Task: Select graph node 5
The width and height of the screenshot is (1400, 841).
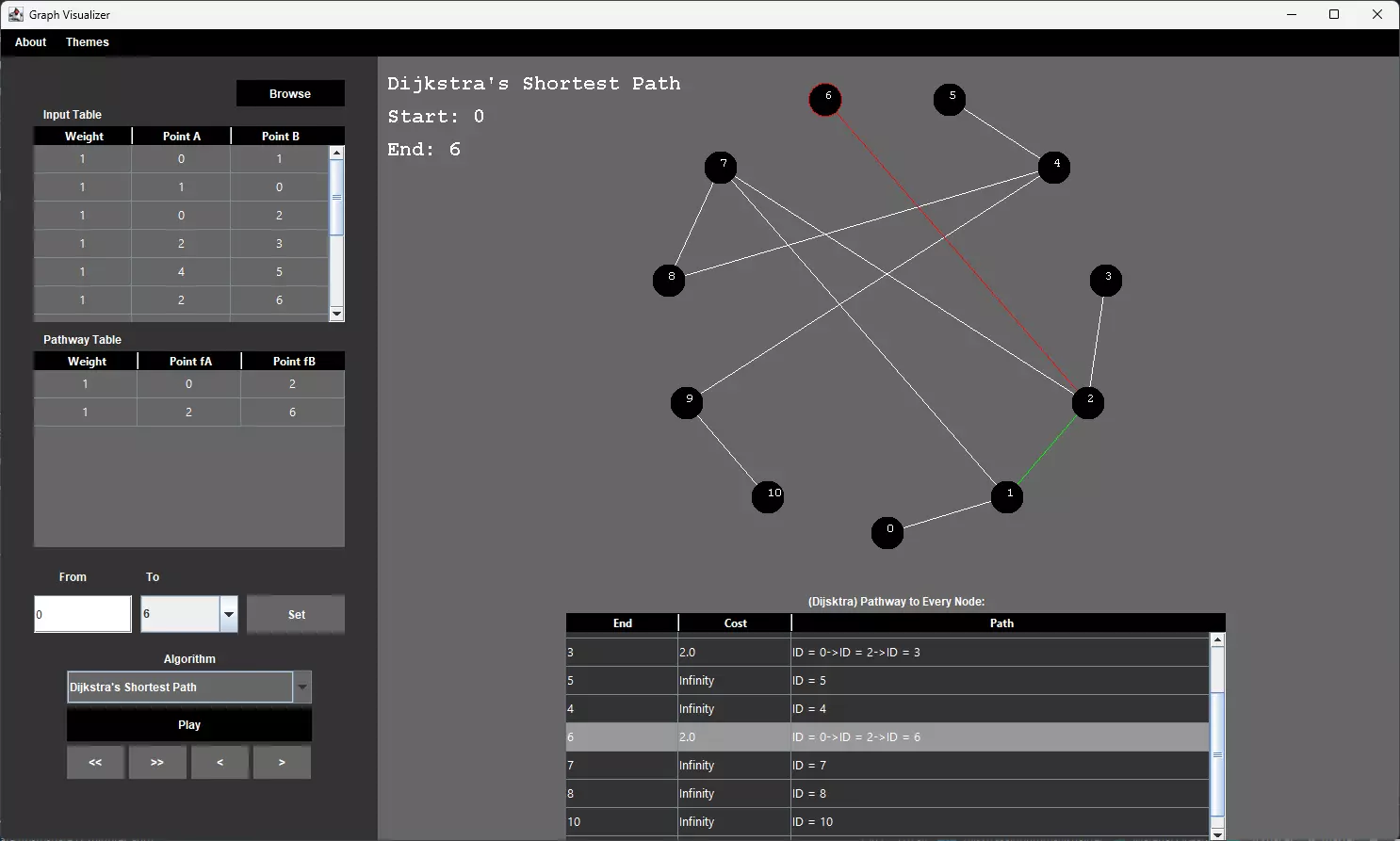Action: click(x=950, y=99)
